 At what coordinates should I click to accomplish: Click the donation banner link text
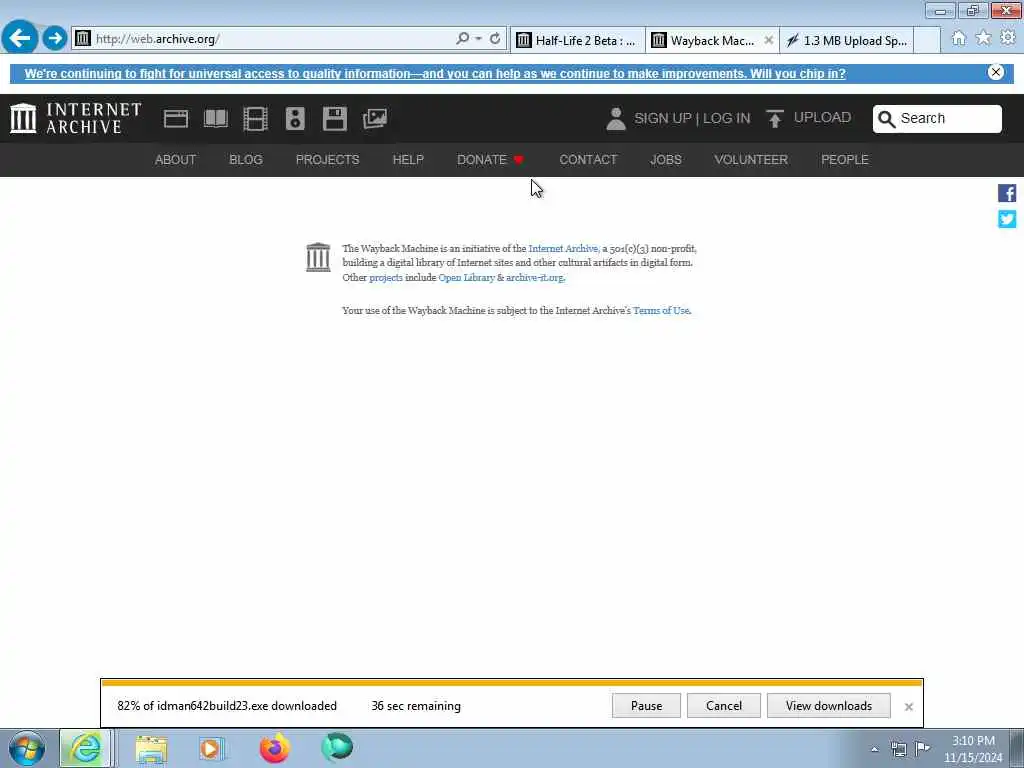[435, 74]
